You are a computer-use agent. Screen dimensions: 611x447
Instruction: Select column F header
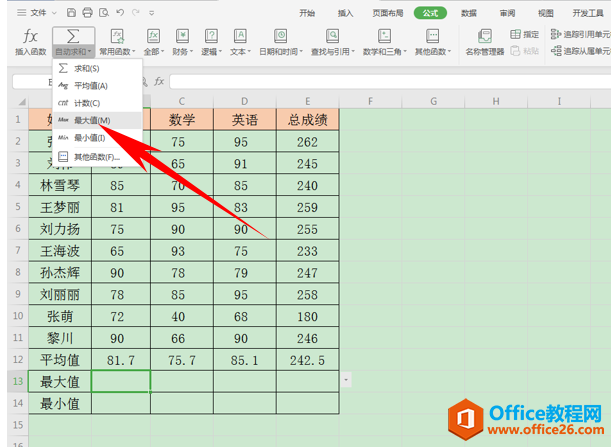pyautogui.click(x=371, y=102)
